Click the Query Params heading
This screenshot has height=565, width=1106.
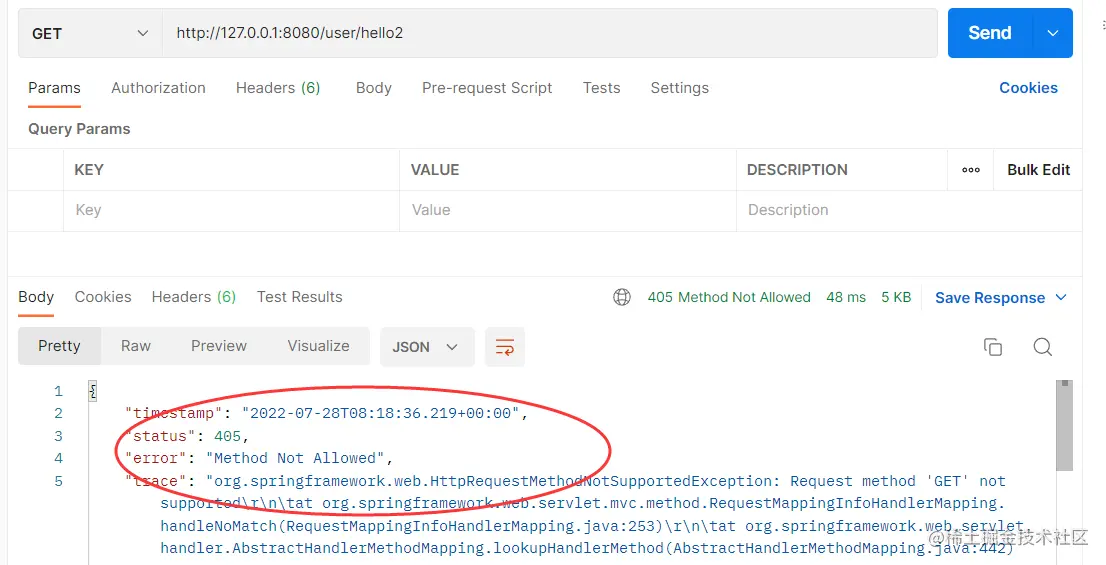point(79,129)
